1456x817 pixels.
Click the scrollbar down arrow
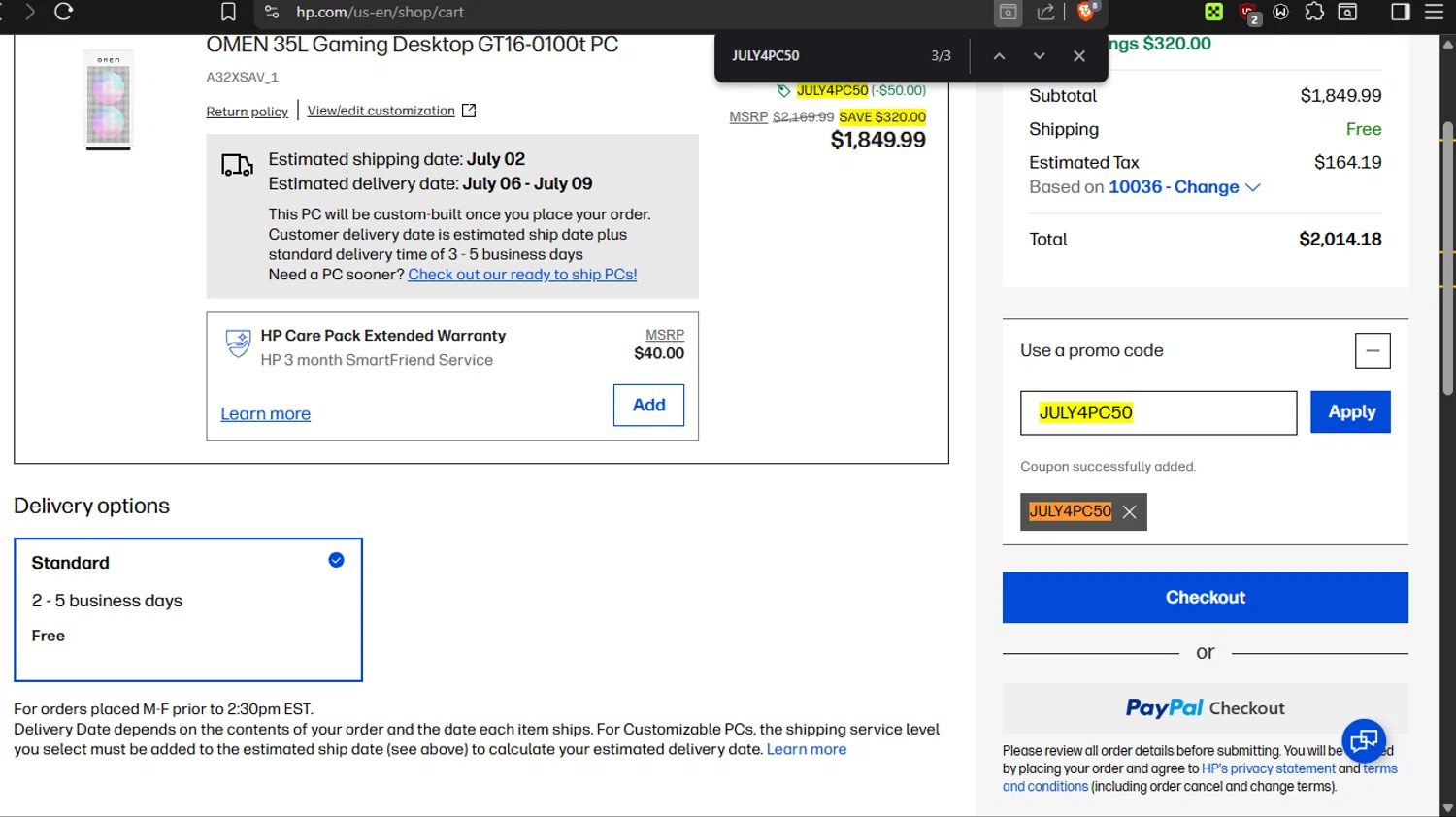1447,807
